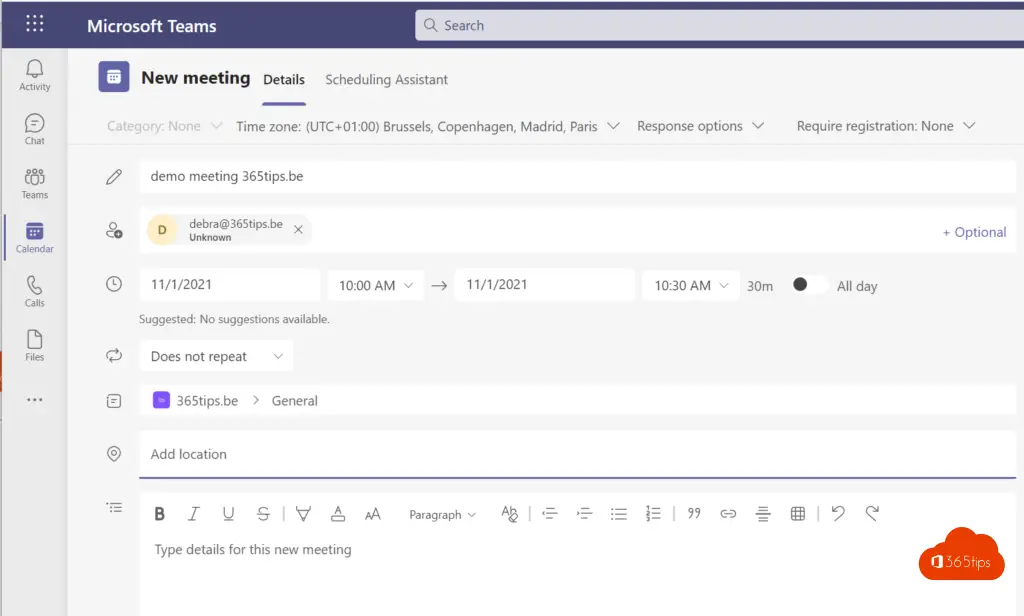The height and width of the screenshot is (616, 1024).
Task: Click the Insert link icon
Action: 728,514
